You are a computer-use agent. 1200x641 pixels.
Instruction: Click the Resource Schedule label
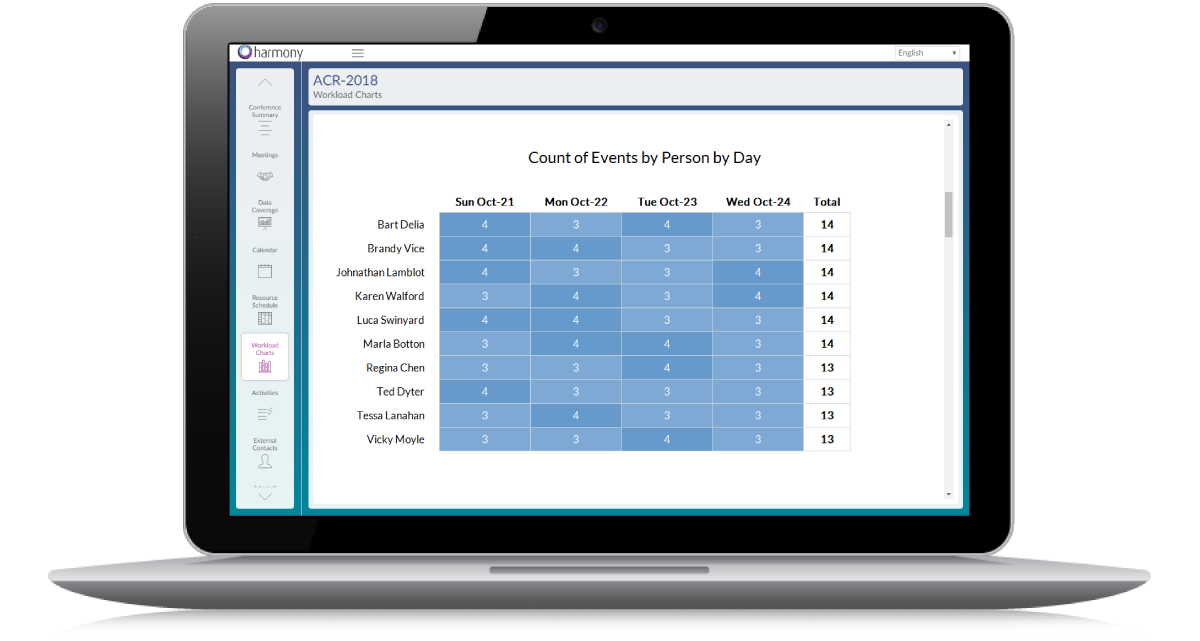pyautogui.click(x=265, y=301)
